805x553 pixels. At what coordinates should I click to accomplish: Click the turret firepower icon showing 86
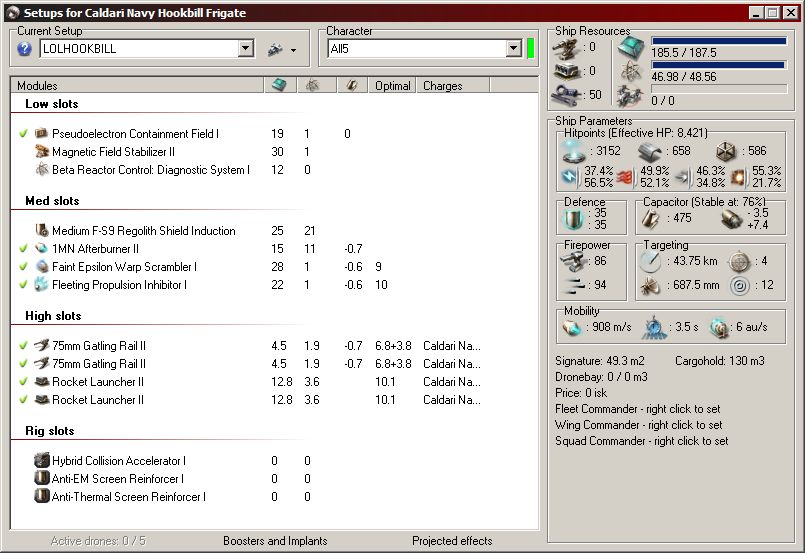(573, 261)
